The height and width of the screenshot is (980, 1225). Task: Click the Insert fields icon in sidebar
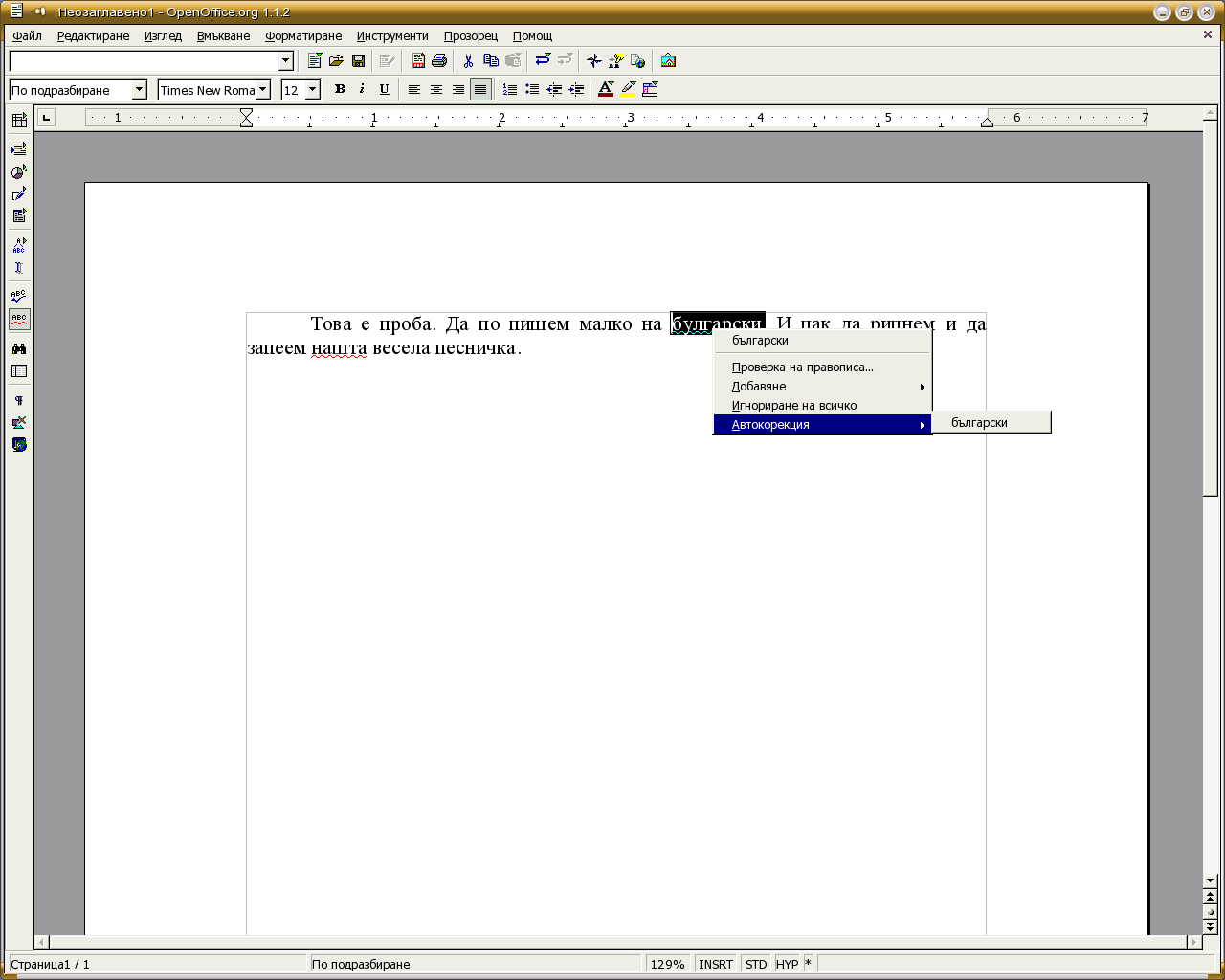19,149
